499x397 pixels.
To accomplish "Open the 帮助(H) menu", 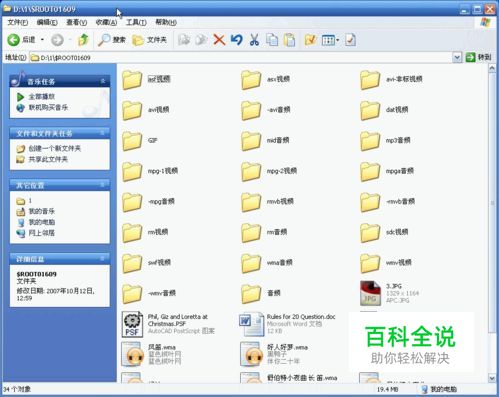I will tap(166, 22).
